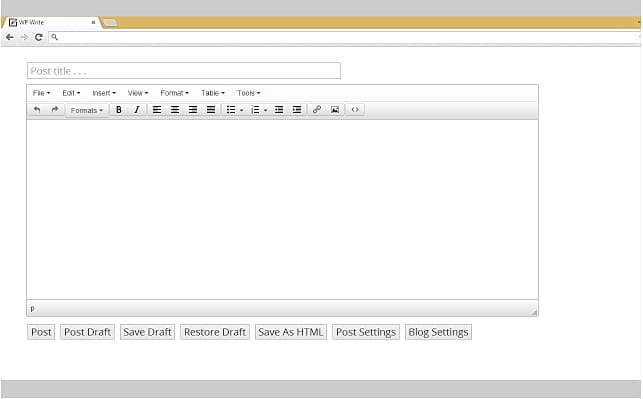Open bullet list style dropdown arrow
Screen dimensions: 643x399
coord(242,110)
